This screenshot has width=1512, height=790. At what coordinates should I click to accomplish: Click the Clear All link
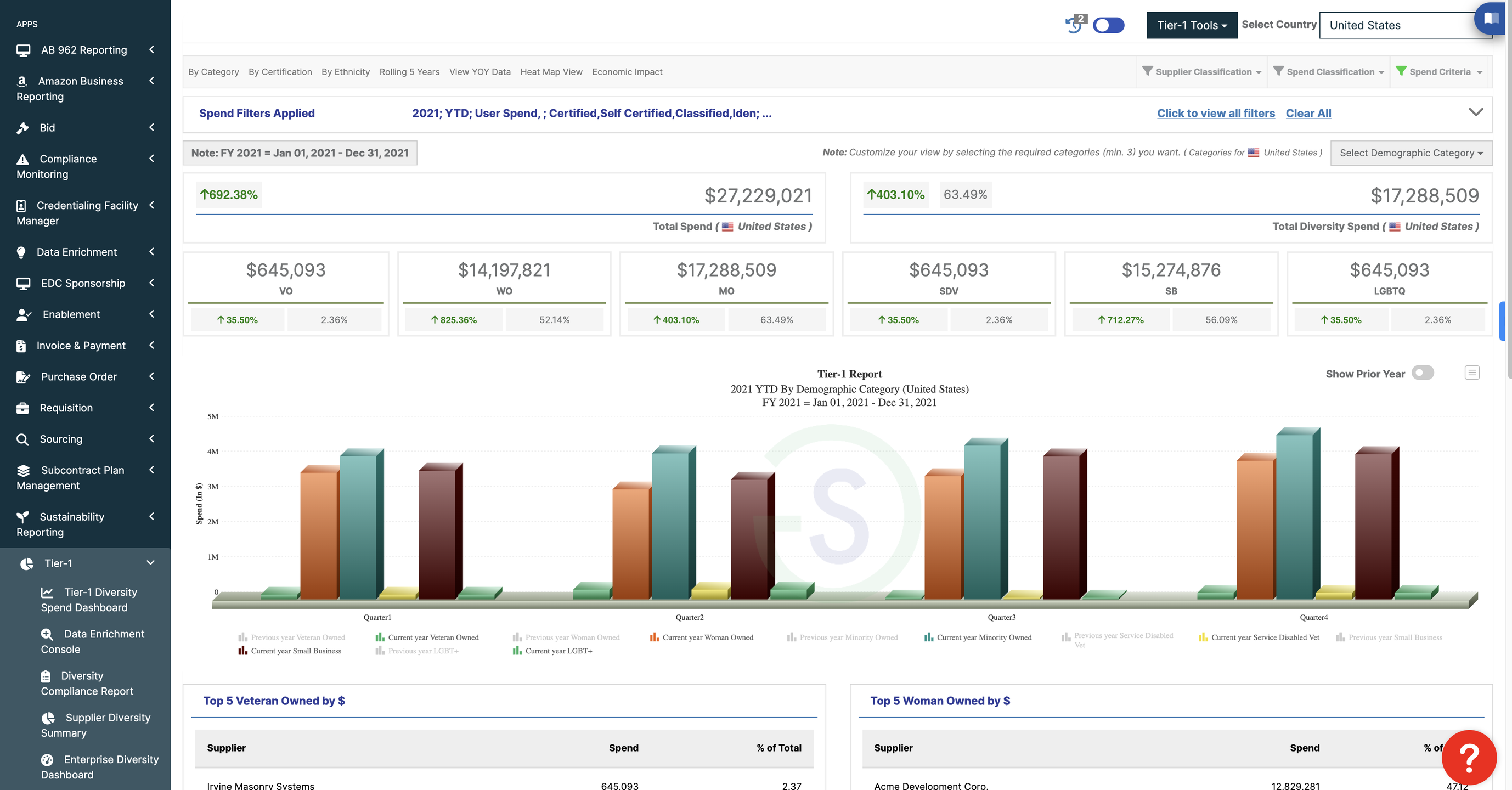pos(1308,113)
